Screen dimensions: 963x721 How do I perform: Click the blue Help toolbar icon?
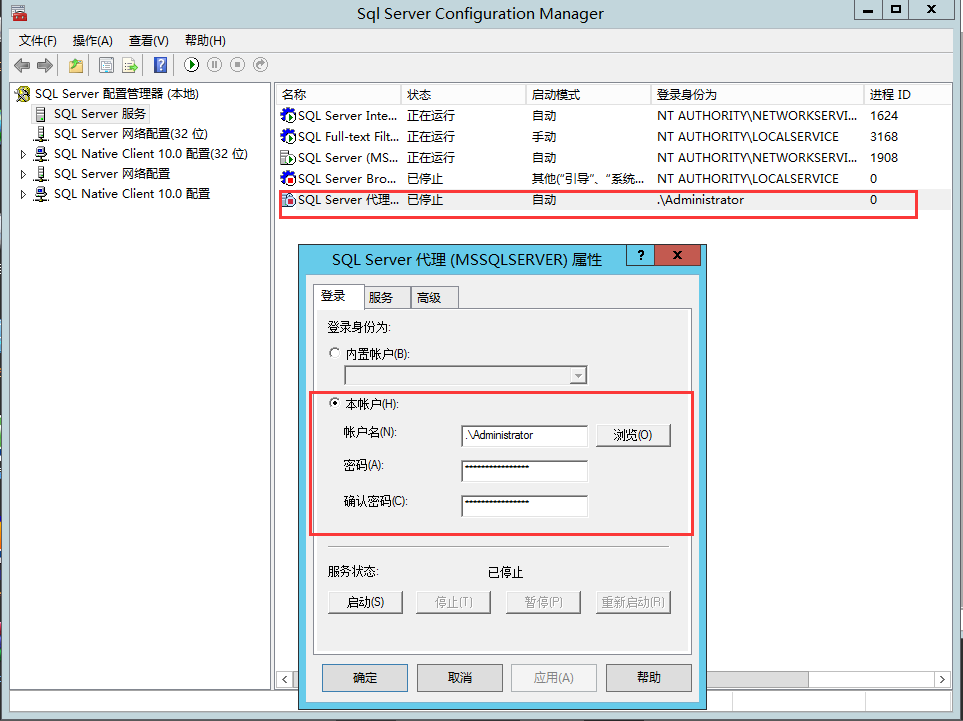pos(160,65)
